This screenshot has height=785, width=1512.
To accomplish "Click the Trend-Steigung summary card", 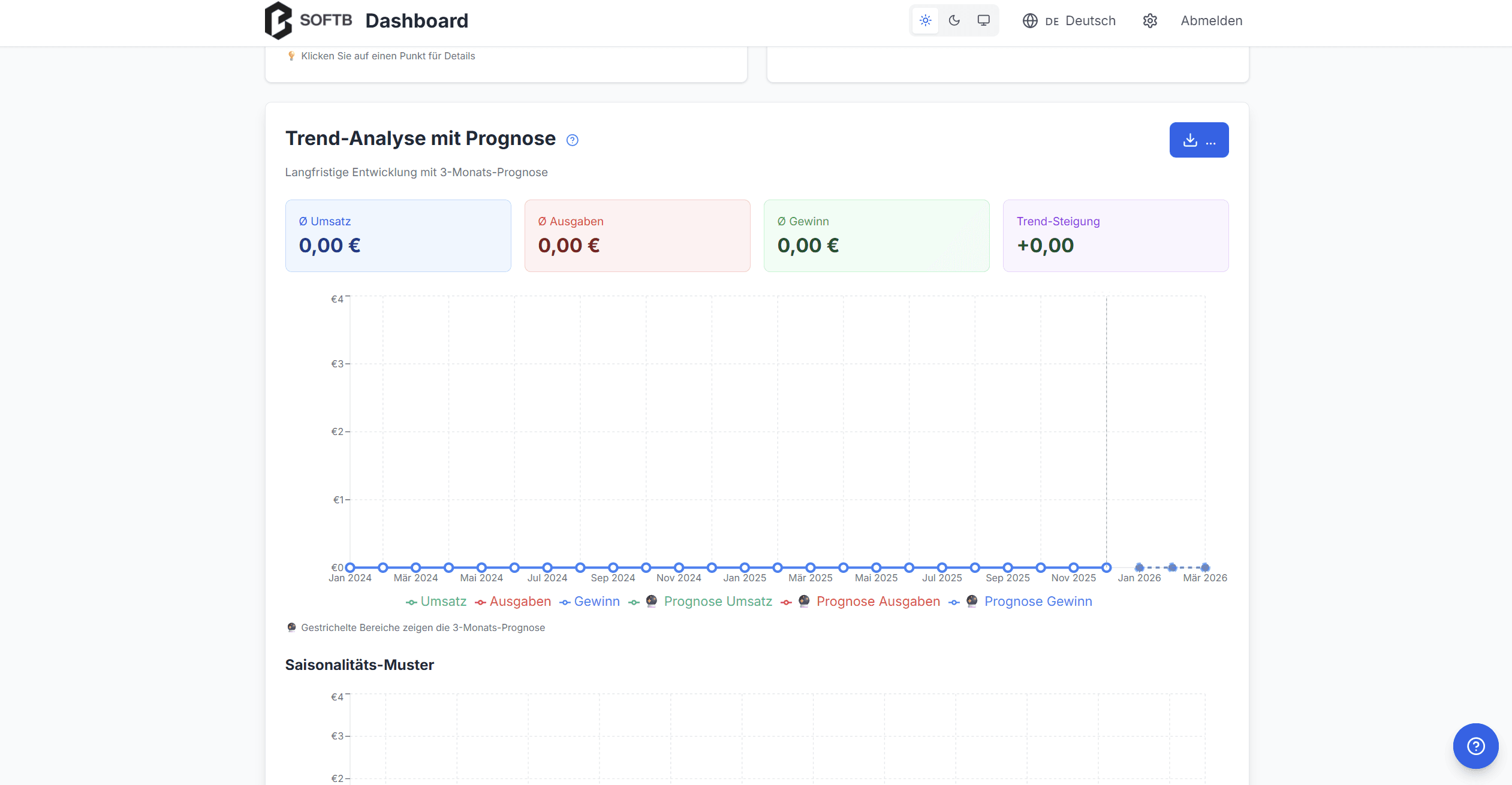I will click(x=1115, y=236).
